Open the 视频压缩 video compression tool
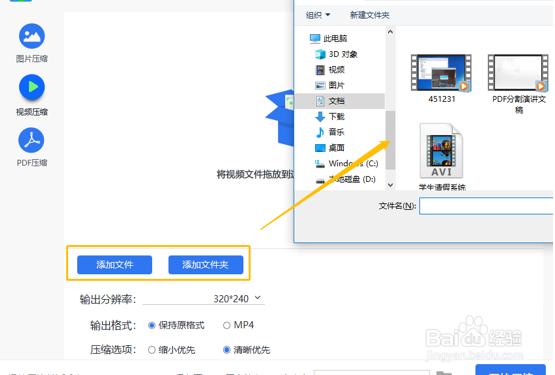Screen dimensions: 555x375 32,95
